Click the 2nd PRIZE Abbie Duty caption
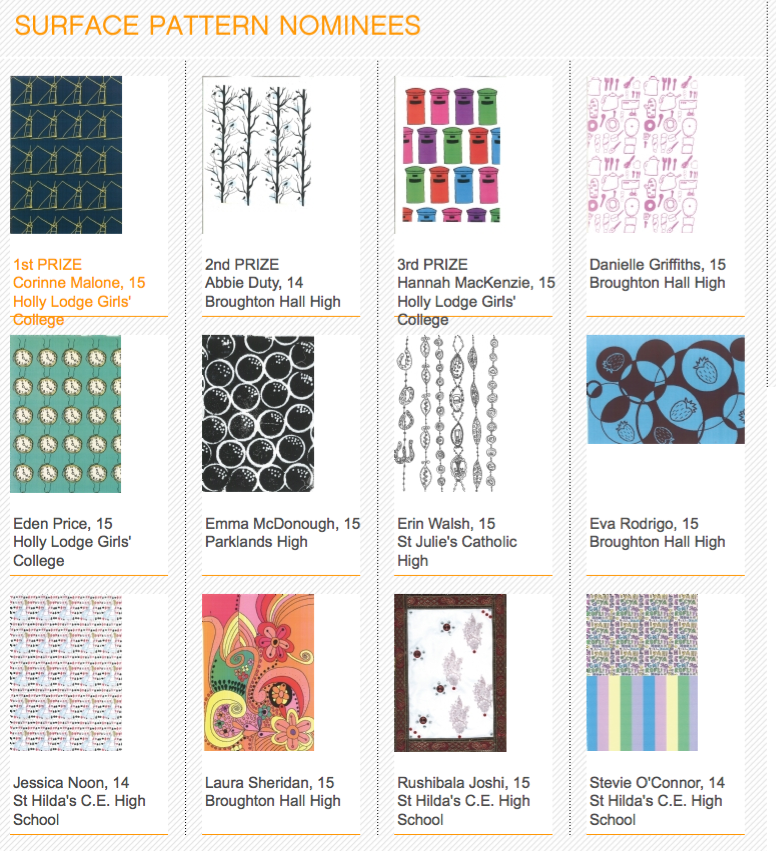This screenshot has width=776, height=851. (x=272, y=283)
